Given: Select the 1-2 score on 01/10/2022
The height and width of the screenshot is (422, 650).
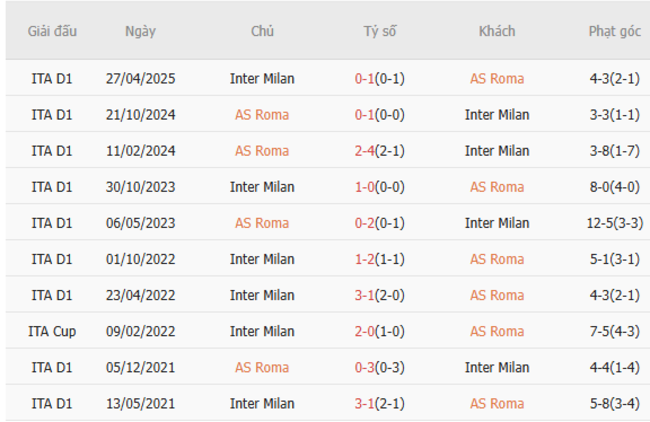Looking at the screenshot, I should [365, 259].
